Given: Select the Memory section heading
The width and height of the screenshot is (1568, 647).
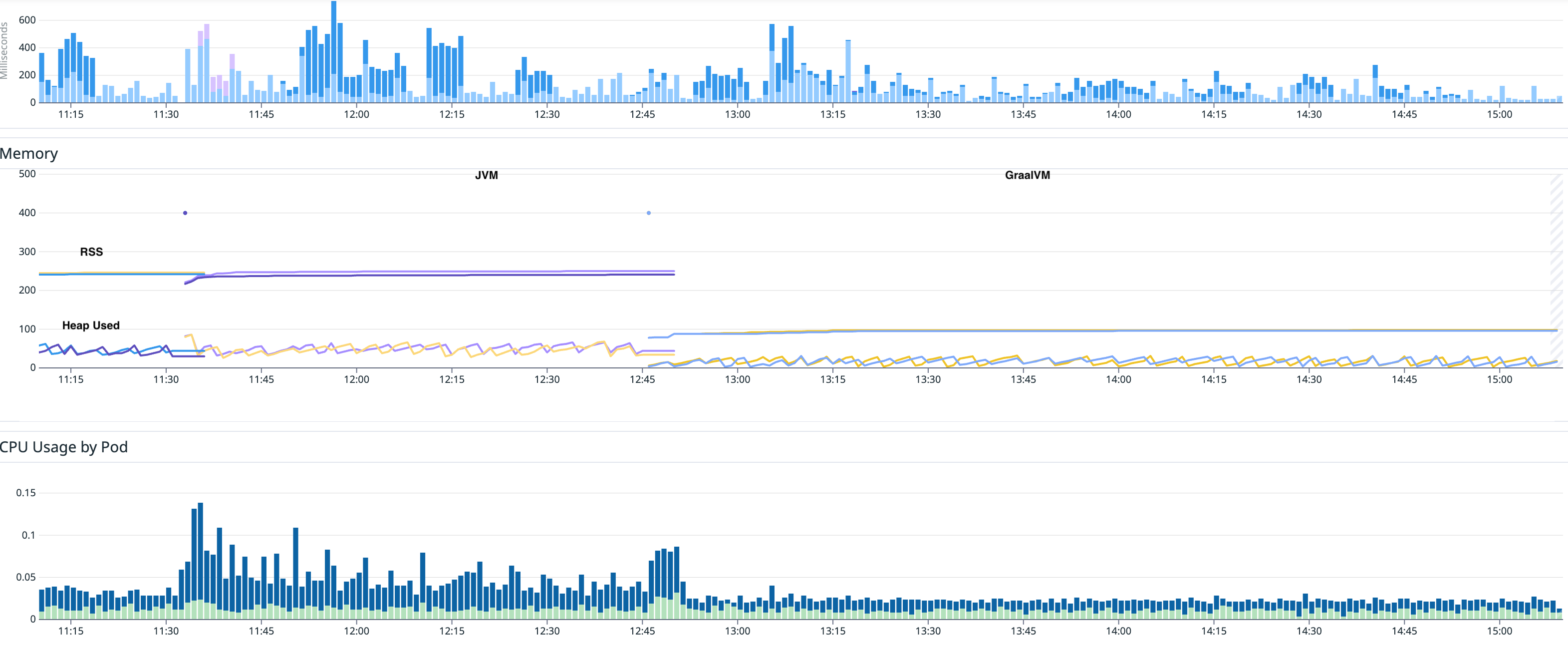Looking at the screenshot, I should pos(29,153).
